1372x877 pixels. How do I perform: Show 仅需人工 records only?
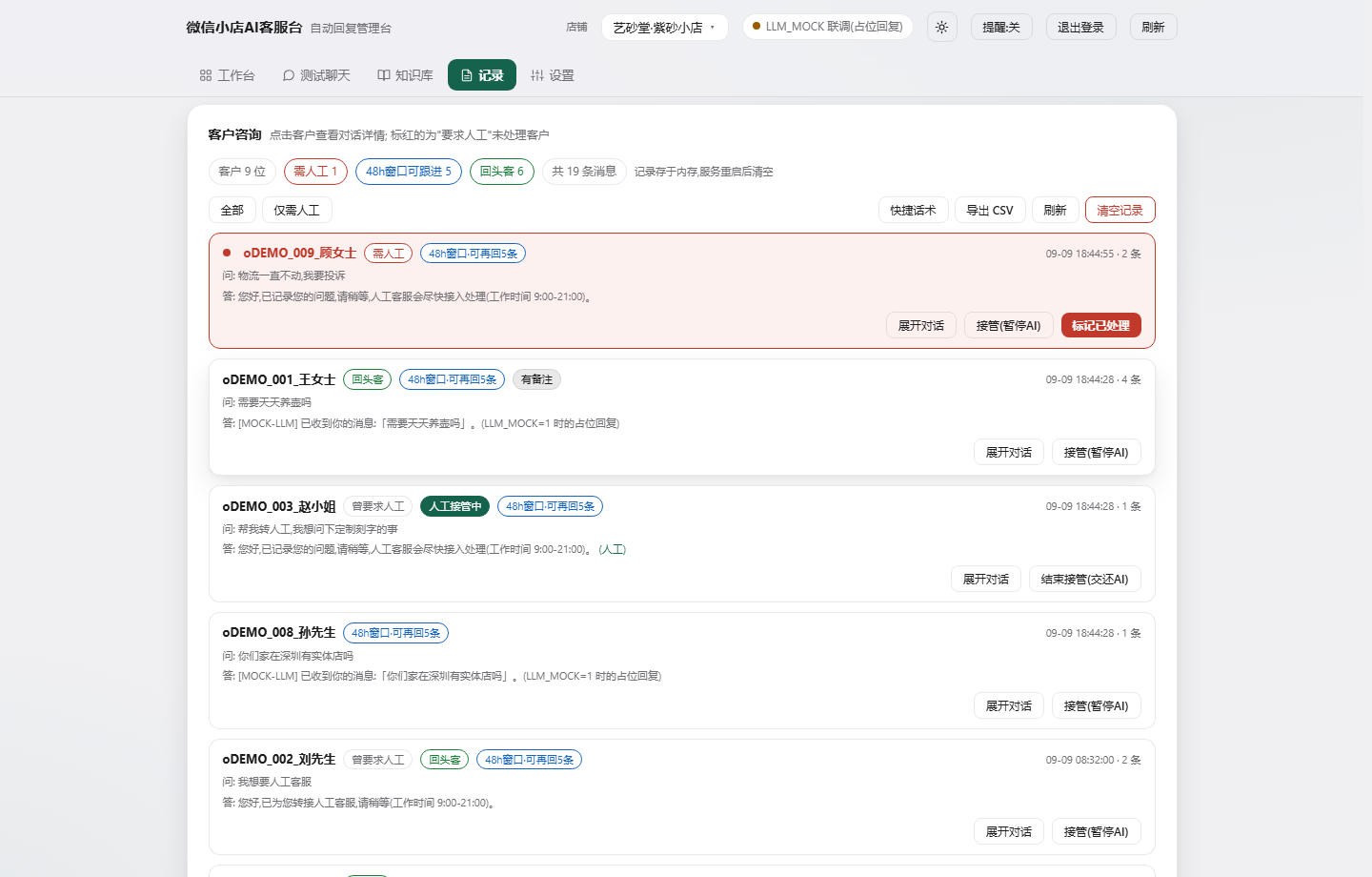pyautogui.click(x=297, y=210)
